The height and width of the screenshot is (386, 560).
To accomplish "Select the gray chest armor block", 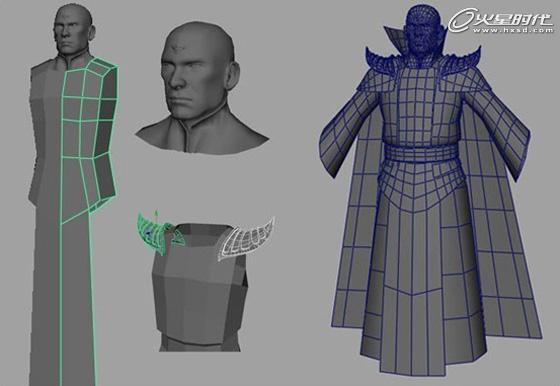I will pyautogui.click(x=200, y=287).
